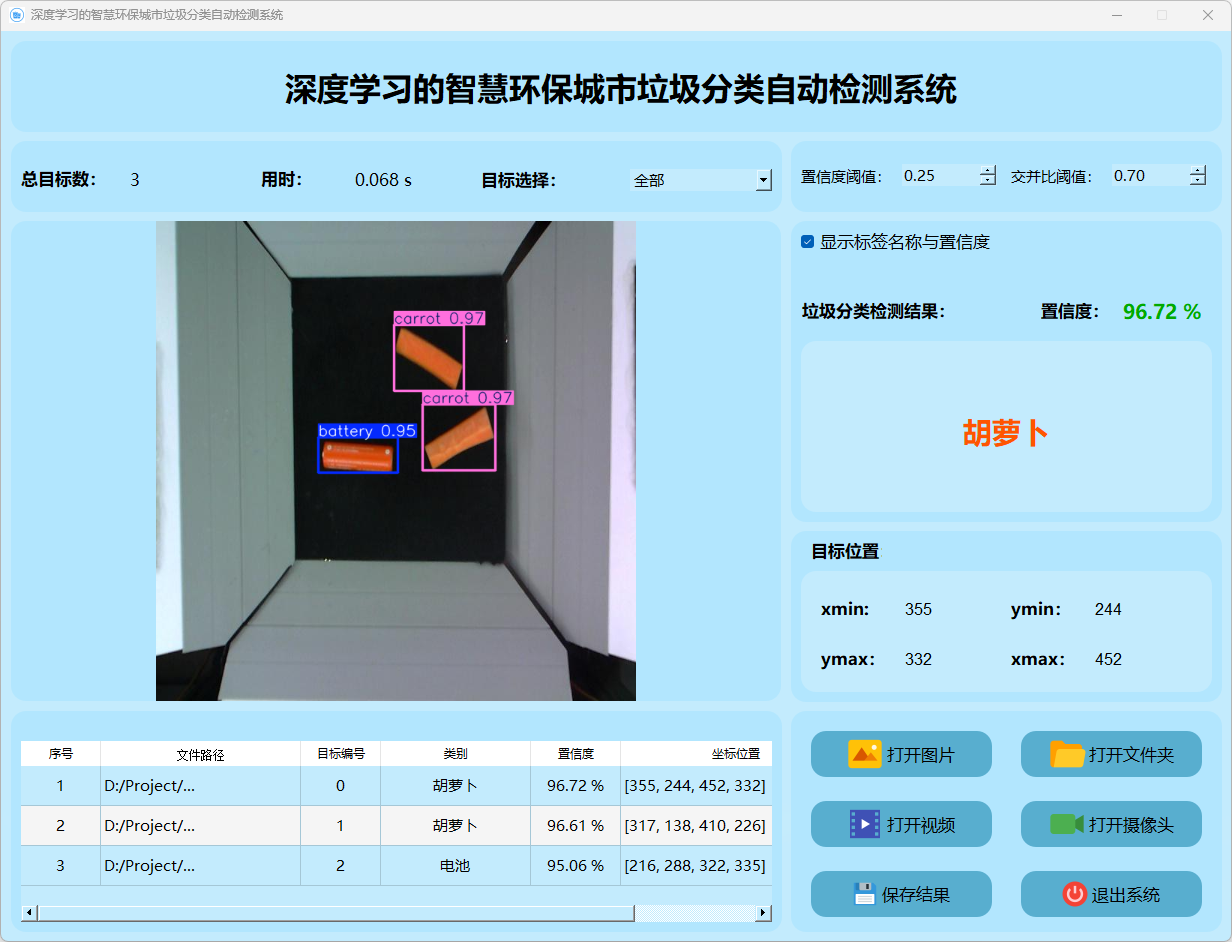Click the battery 0.95 detection box

[358, 455]
